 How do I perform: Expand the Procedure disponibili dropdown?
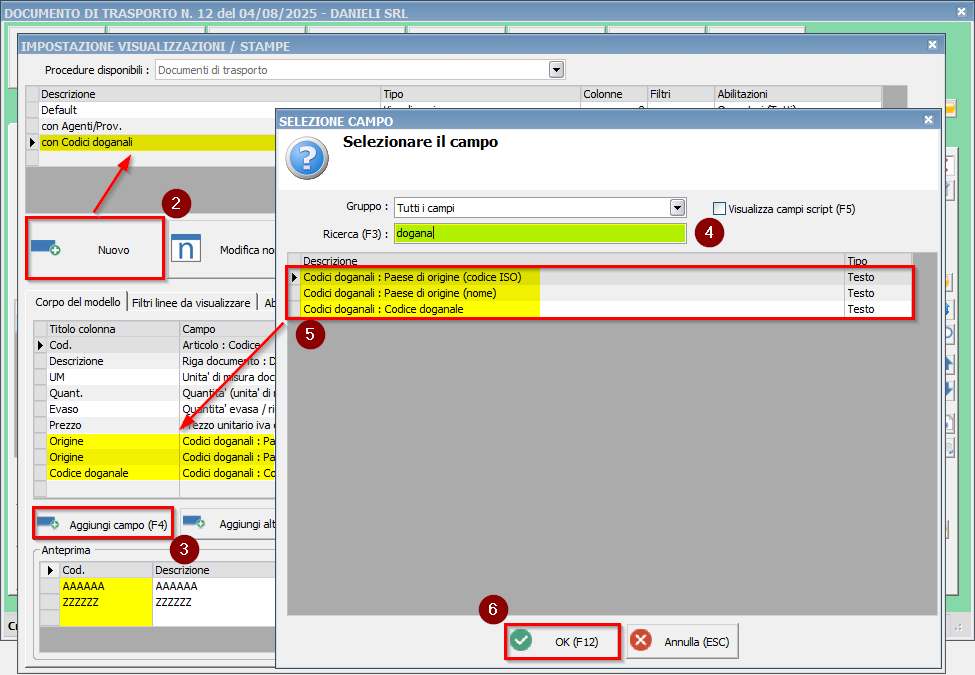[556, 70]
